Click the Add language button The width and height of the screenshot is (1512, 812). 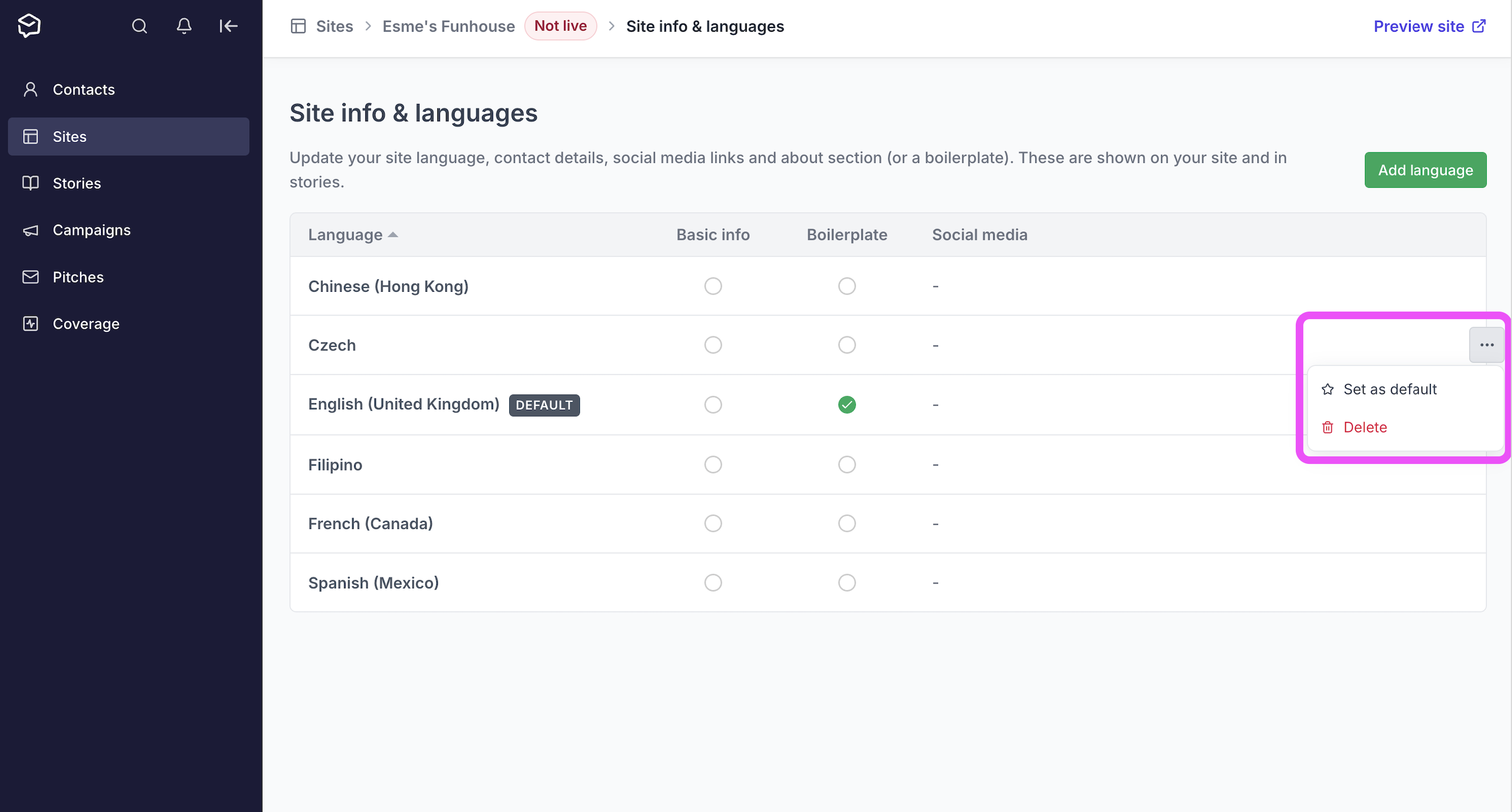(x=1425, y=170)
